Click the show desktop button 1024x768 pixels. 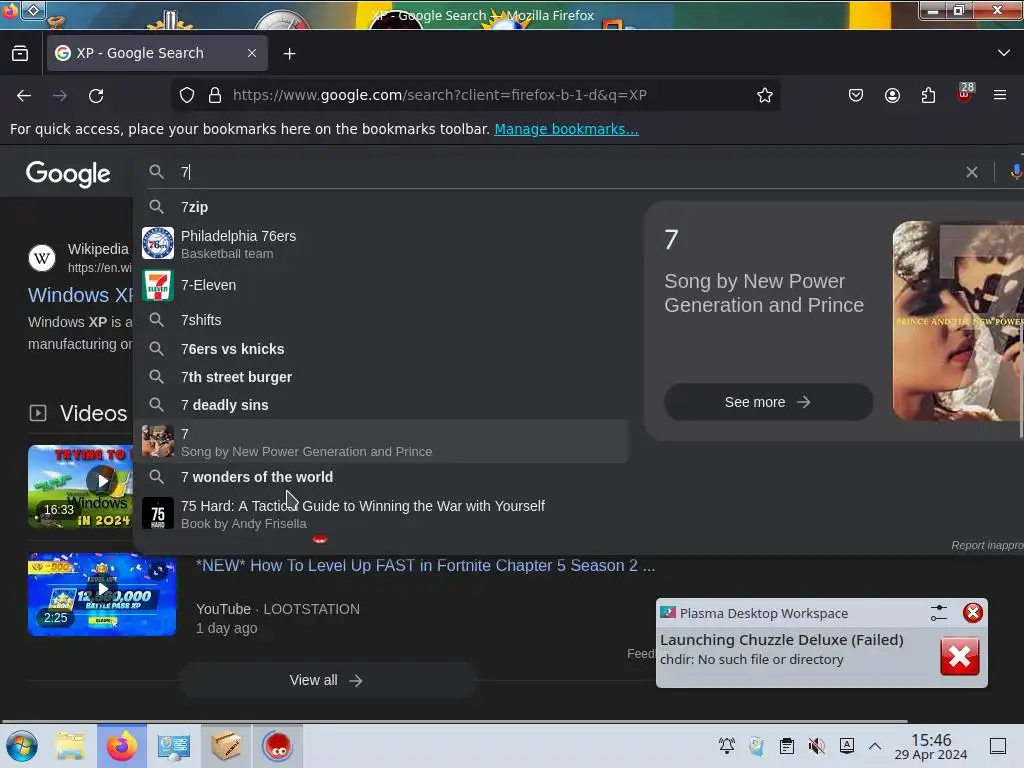pyautogui.click(x=998, y=746)
